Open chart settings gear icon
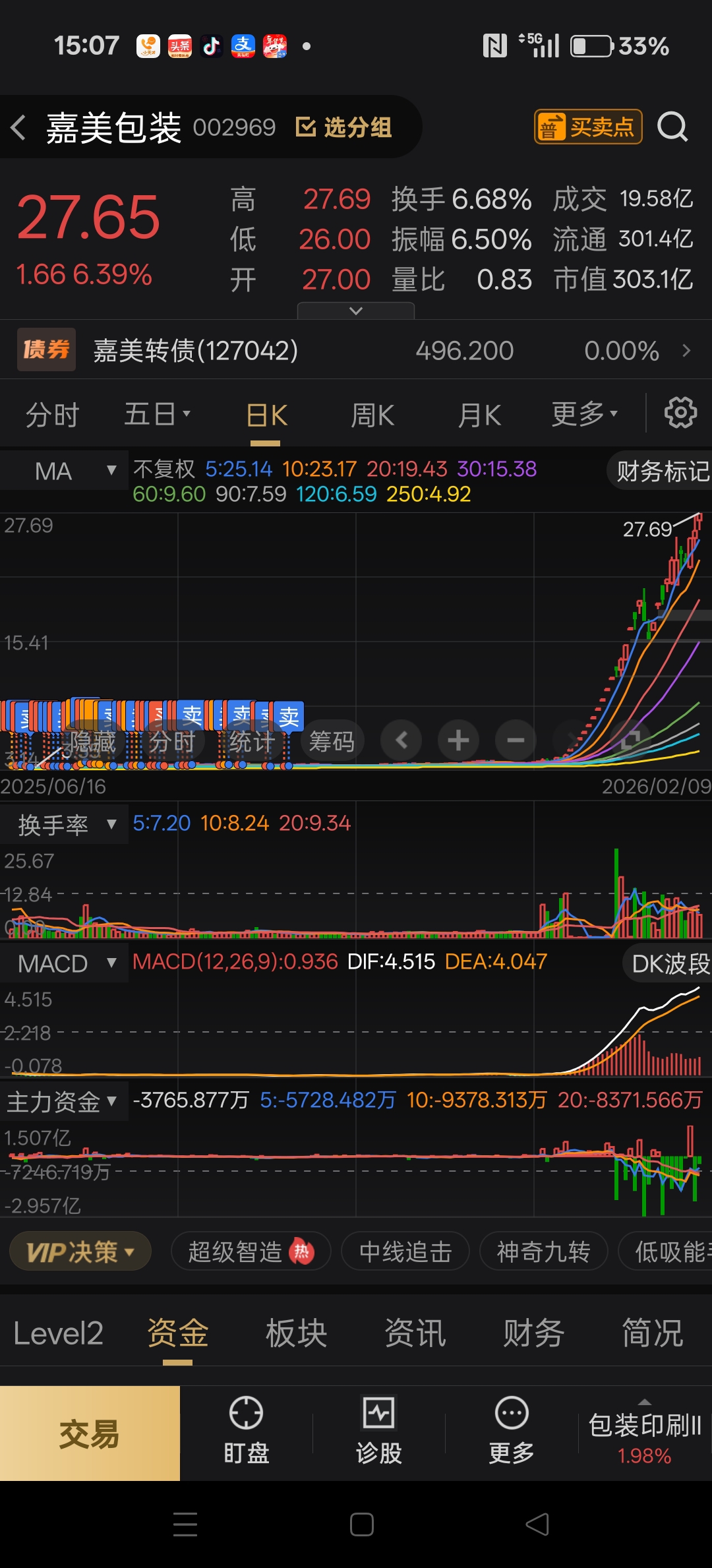This screenshot has width=712, height=1568. (x=680, y=413)
